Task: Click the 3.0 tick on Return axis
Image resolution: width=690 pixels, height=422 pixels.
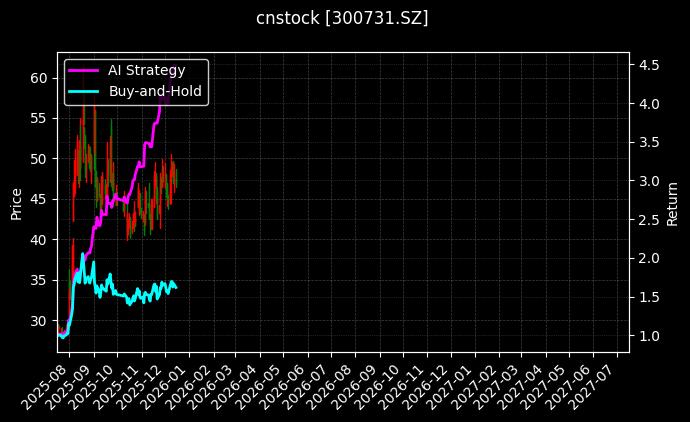Action: [x=649, y=181]
